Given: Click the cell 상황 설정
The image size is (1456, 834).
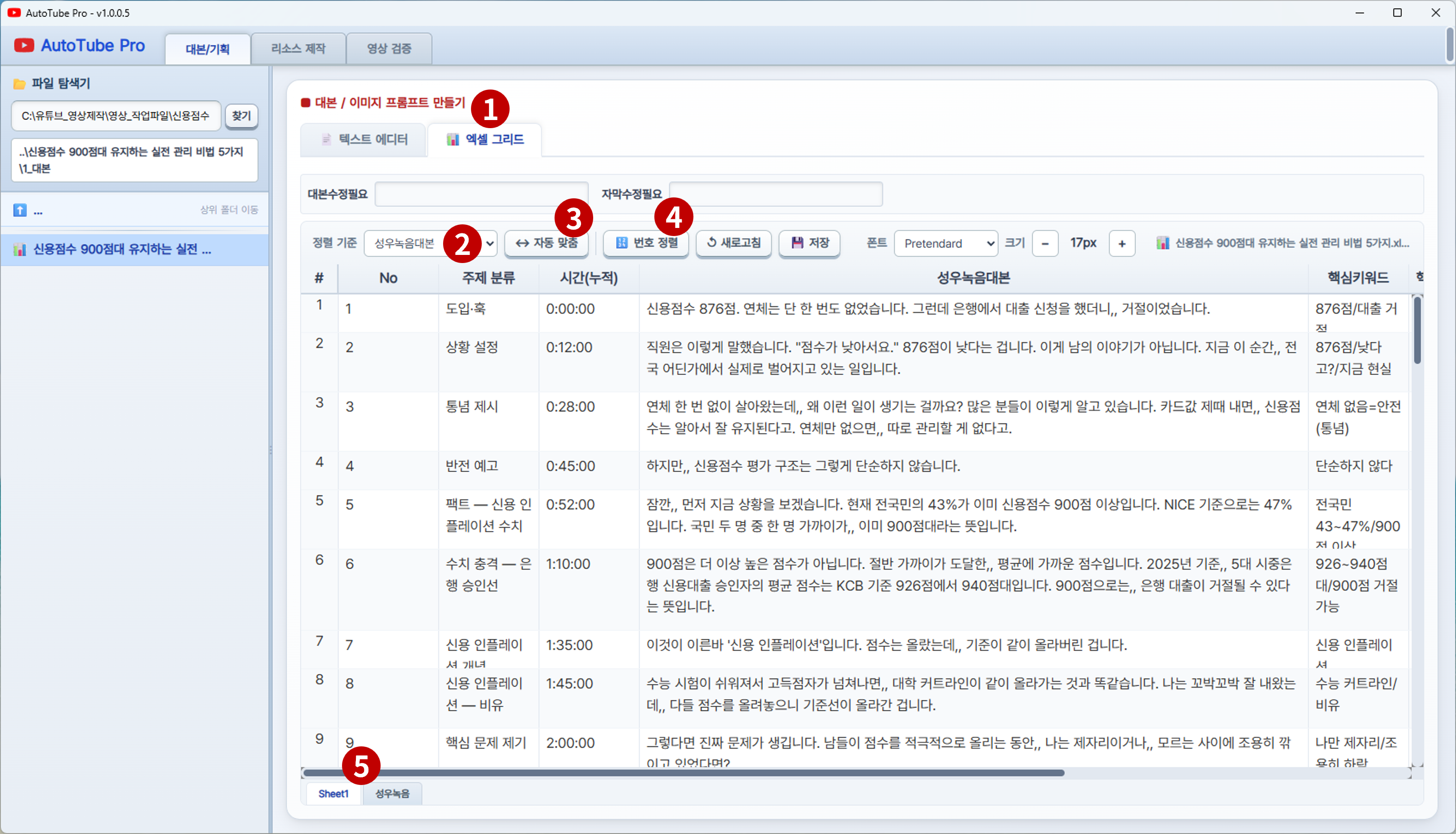Looking at the screenshot, I should tap(488, 362).
